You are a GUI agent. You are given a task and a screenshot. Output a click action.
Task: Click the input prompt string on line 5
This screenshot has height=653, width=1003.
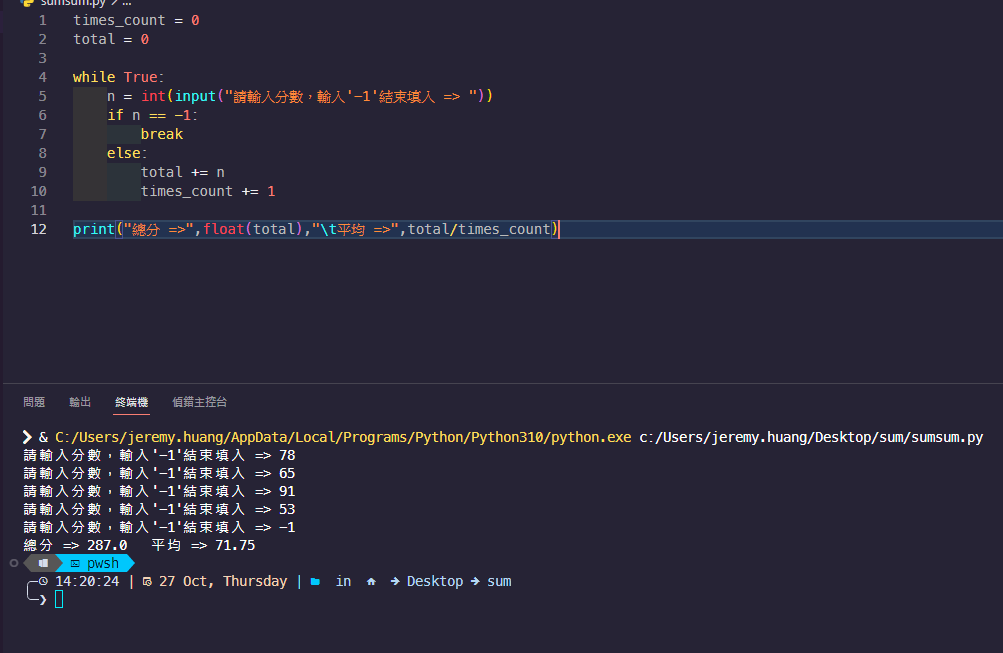click(352, 97)
